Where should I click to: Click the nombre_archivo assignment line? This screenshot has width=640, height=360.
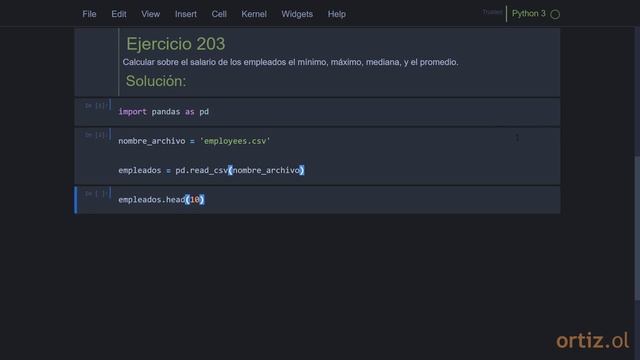click(x=194, y=141)
